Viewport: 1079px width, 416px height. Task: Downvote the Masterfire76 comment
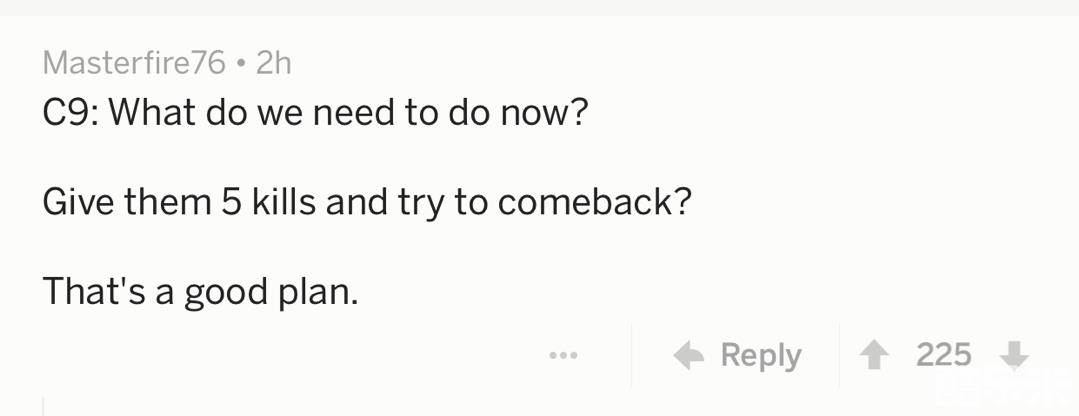click(1013, 355)
